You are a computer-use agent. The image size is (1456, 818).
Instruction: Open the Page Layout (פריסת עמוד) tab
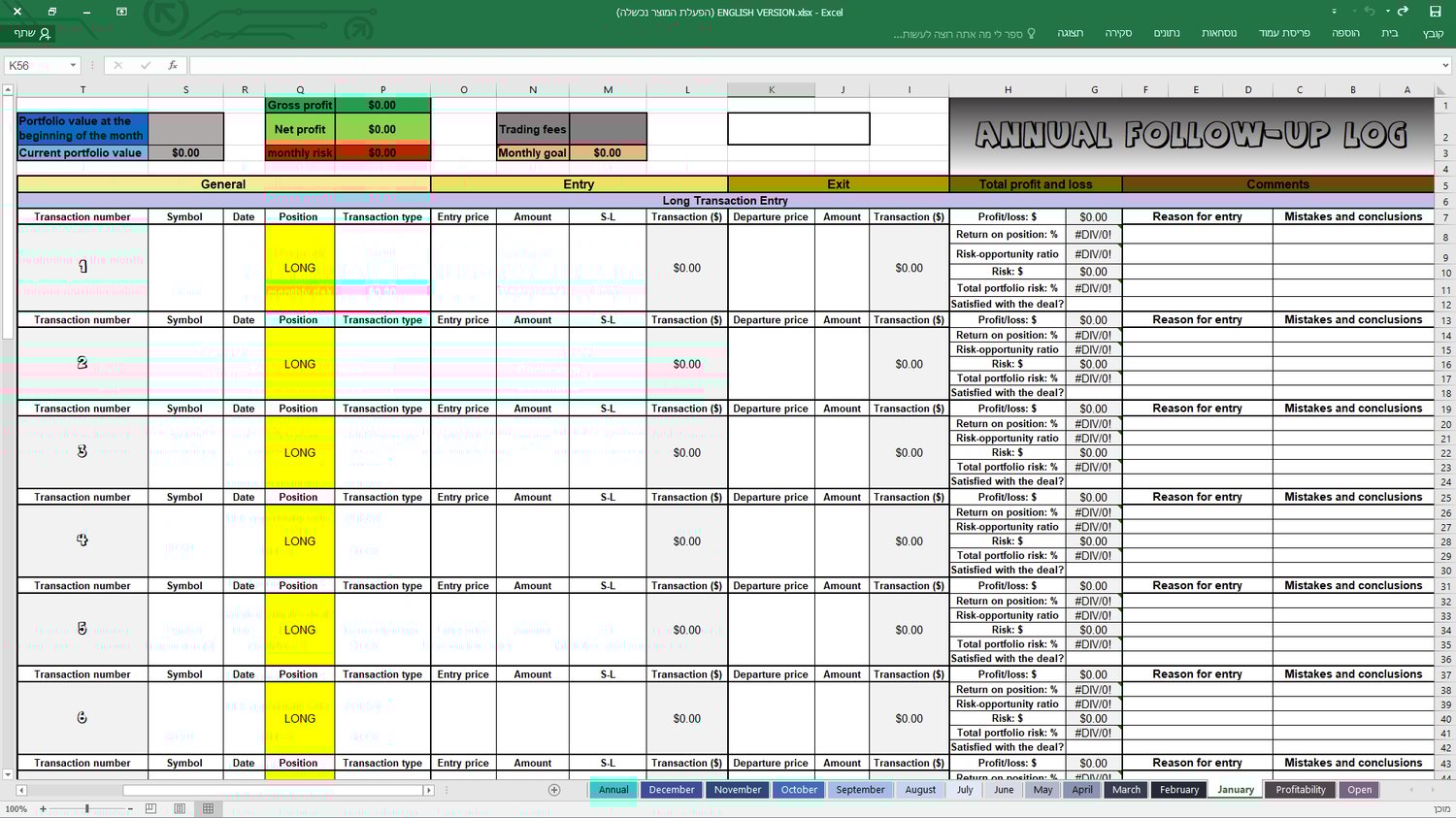tap(1284, 33)
